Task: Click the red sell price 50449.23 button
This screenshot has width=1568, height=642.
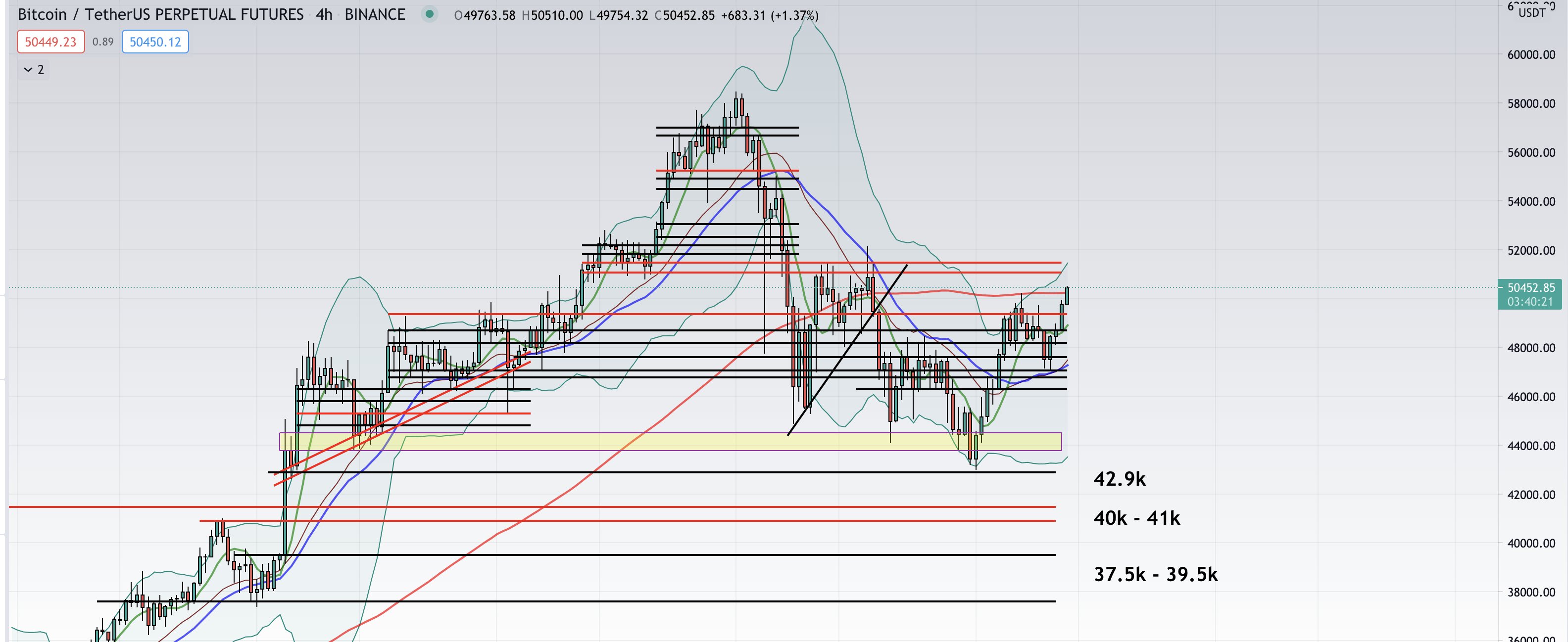Action: coord(50,42)
